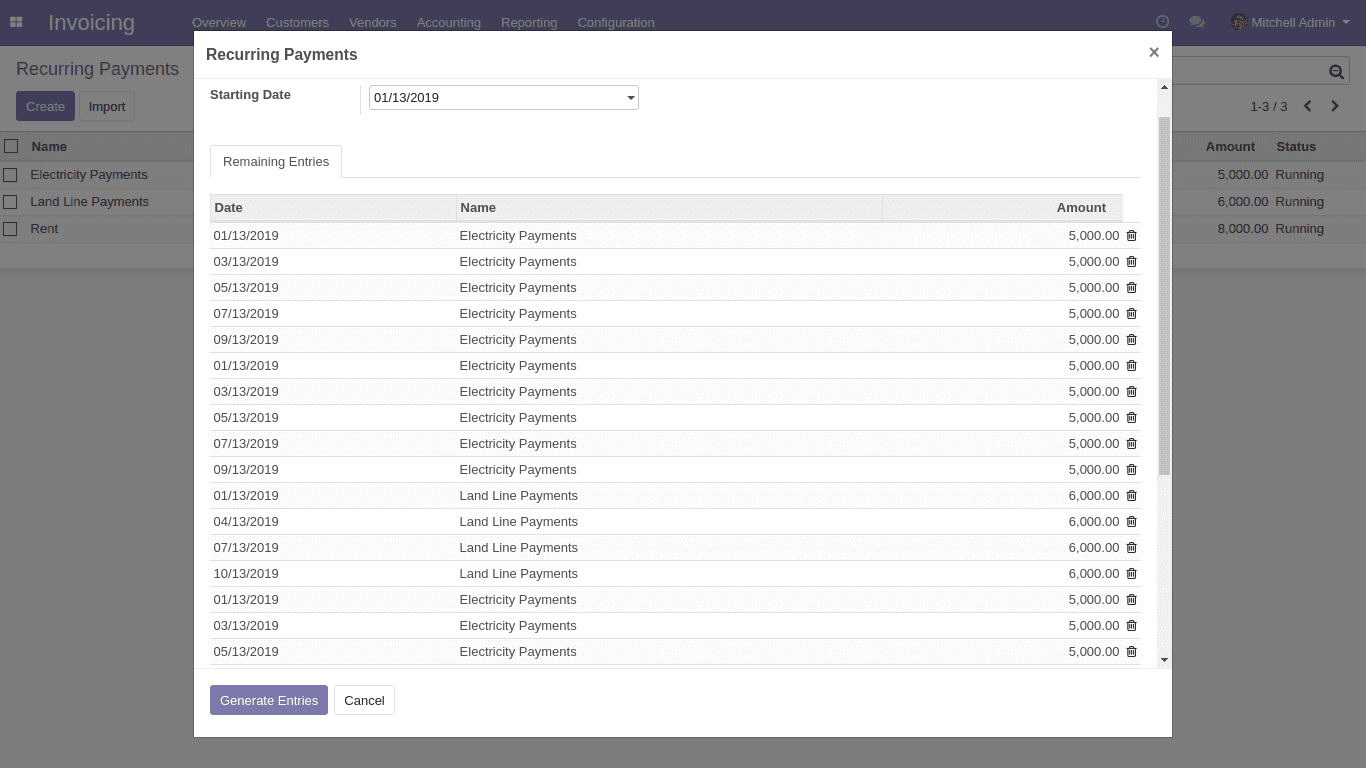Click the 8,000.00 amount in the list
Image resolution: width=1366 pixels, height=768 pixels.
click(1242, 228)
